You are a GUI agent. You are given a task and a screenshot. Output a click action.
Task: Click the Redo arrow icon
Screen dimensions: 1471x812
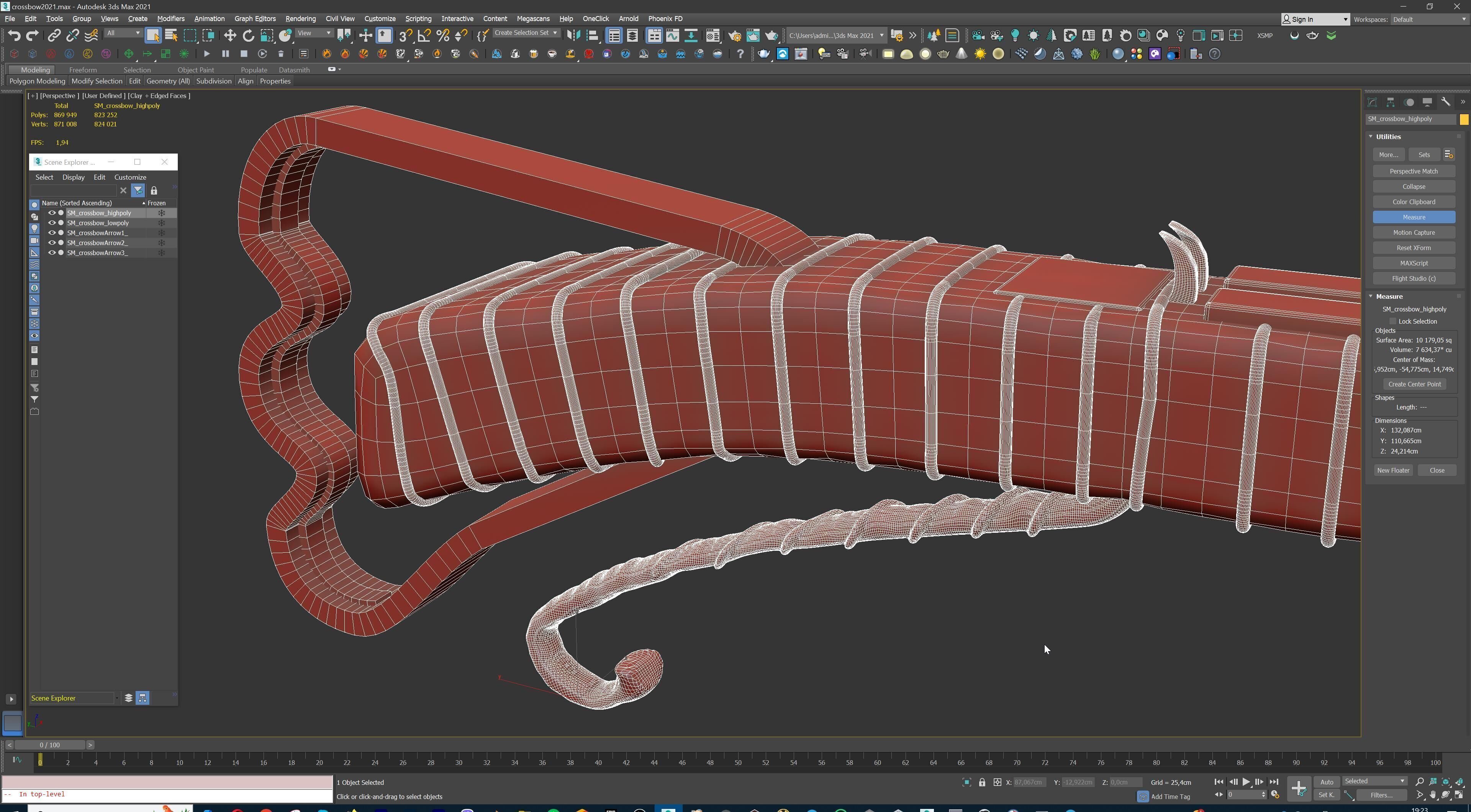click(33, 35)
